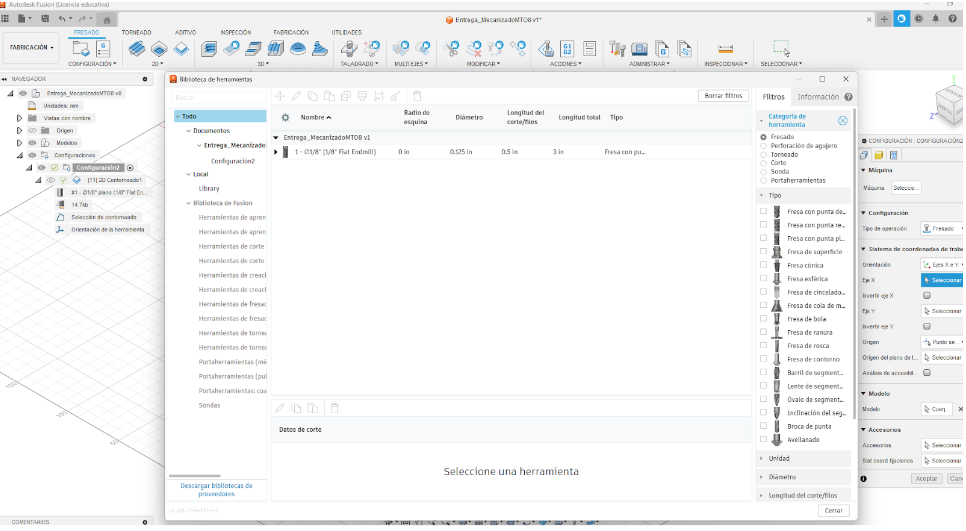Open the TORNEADO ribbon tab
This screenshot has height=531, width=966.
(x=136, y=33)
